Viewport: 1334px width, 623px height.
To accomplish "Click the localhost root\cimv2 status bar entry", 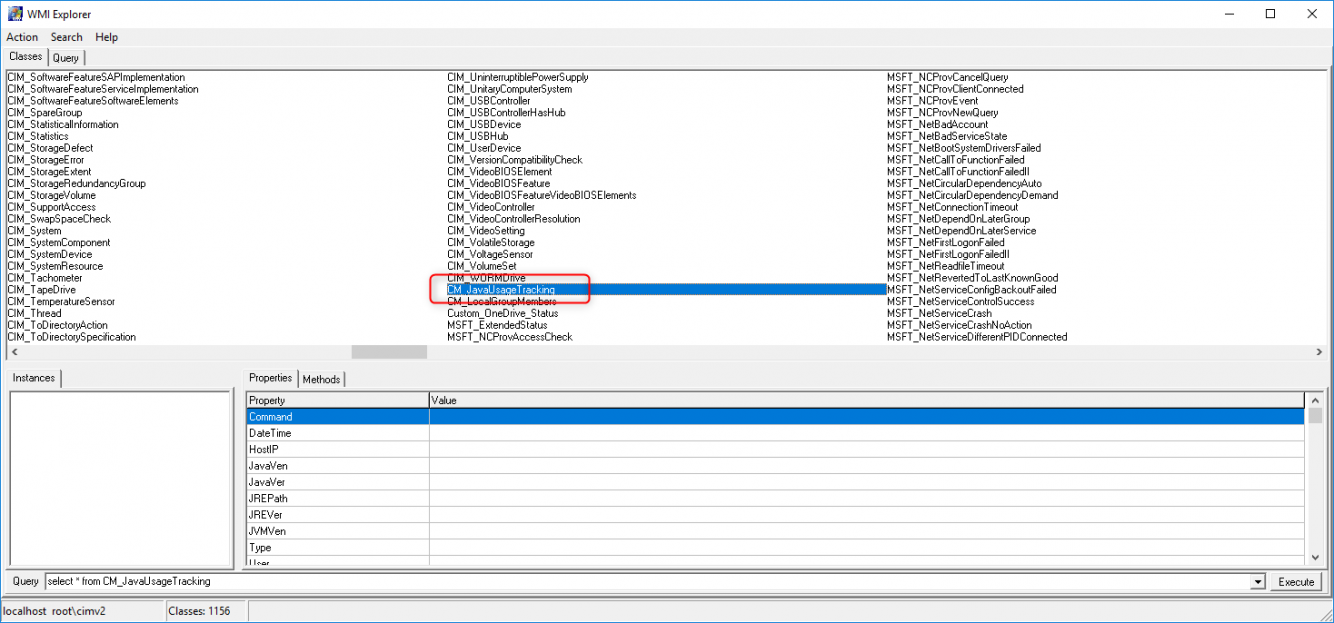I will [55, 611].
